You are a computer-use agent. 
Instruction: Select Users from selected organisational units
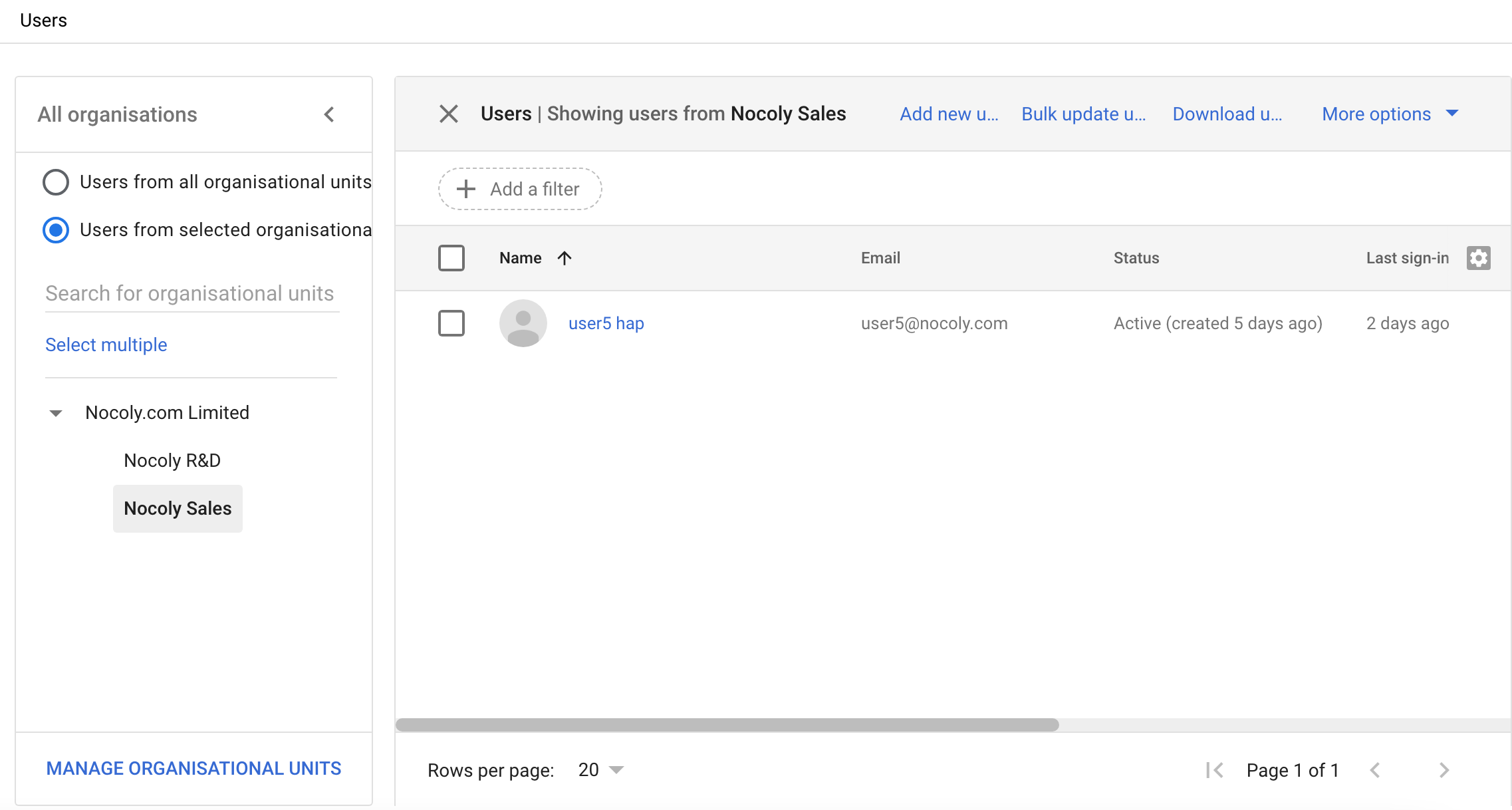[x=56, y=230]
